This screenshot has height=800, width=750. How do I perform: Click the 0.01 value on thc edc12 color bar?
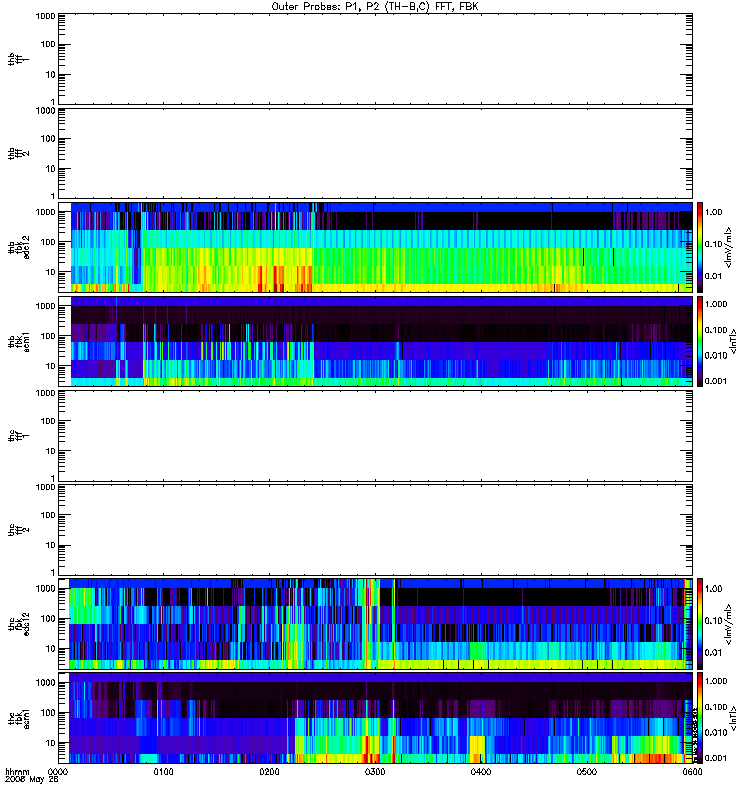pos(713,653)
